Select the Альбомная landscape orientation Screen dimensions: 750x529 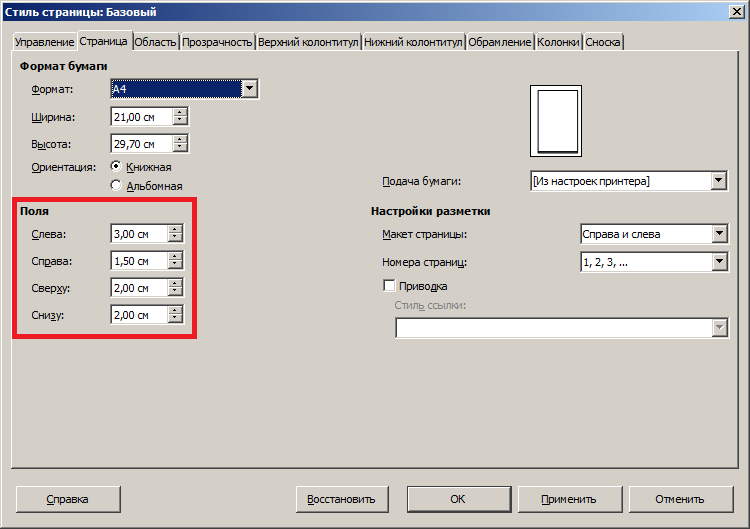pyautogui.click(x=116, y=185)
